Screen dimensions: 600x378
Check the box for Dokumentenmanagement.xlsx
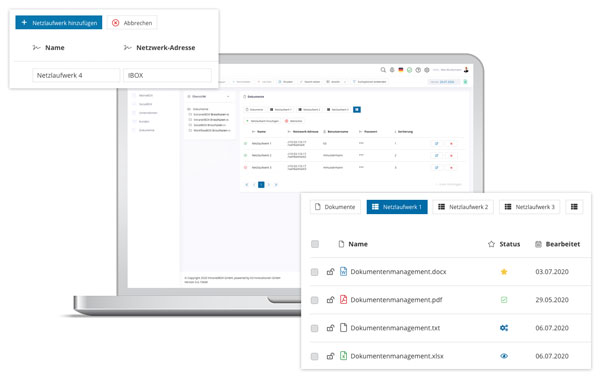(315, 356)
